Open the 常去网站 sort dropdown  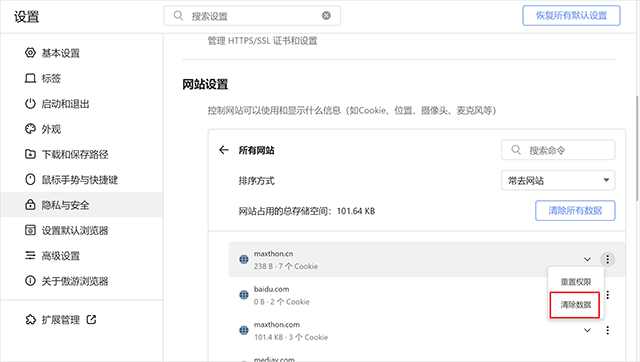coord(558,180)
